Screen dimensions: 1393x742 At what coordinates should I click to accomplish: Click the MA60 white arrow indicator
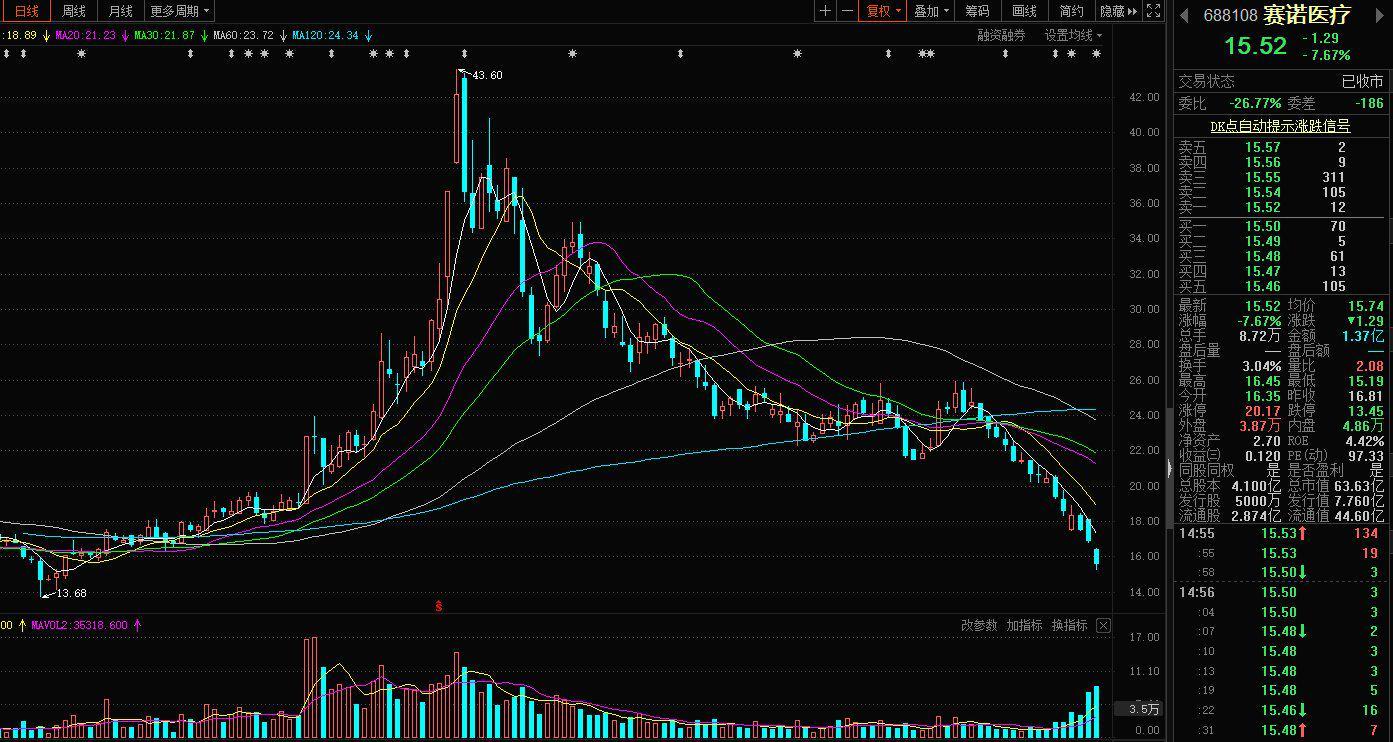pyautogui.click(x=283, y=35)
